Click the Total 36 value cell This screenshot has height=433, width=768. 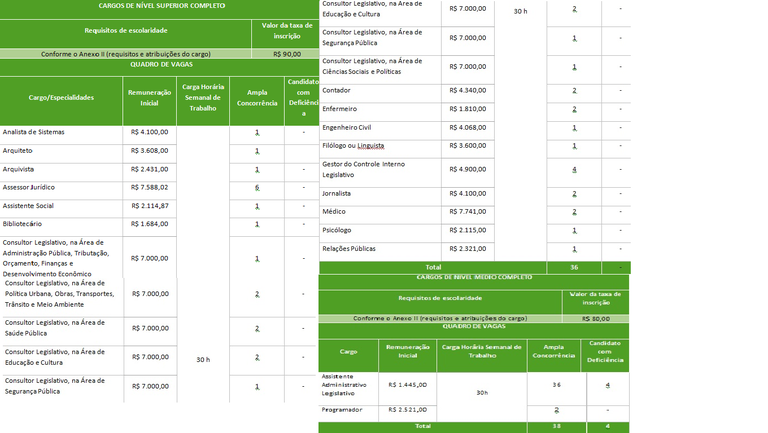click(x=574, y=267)
